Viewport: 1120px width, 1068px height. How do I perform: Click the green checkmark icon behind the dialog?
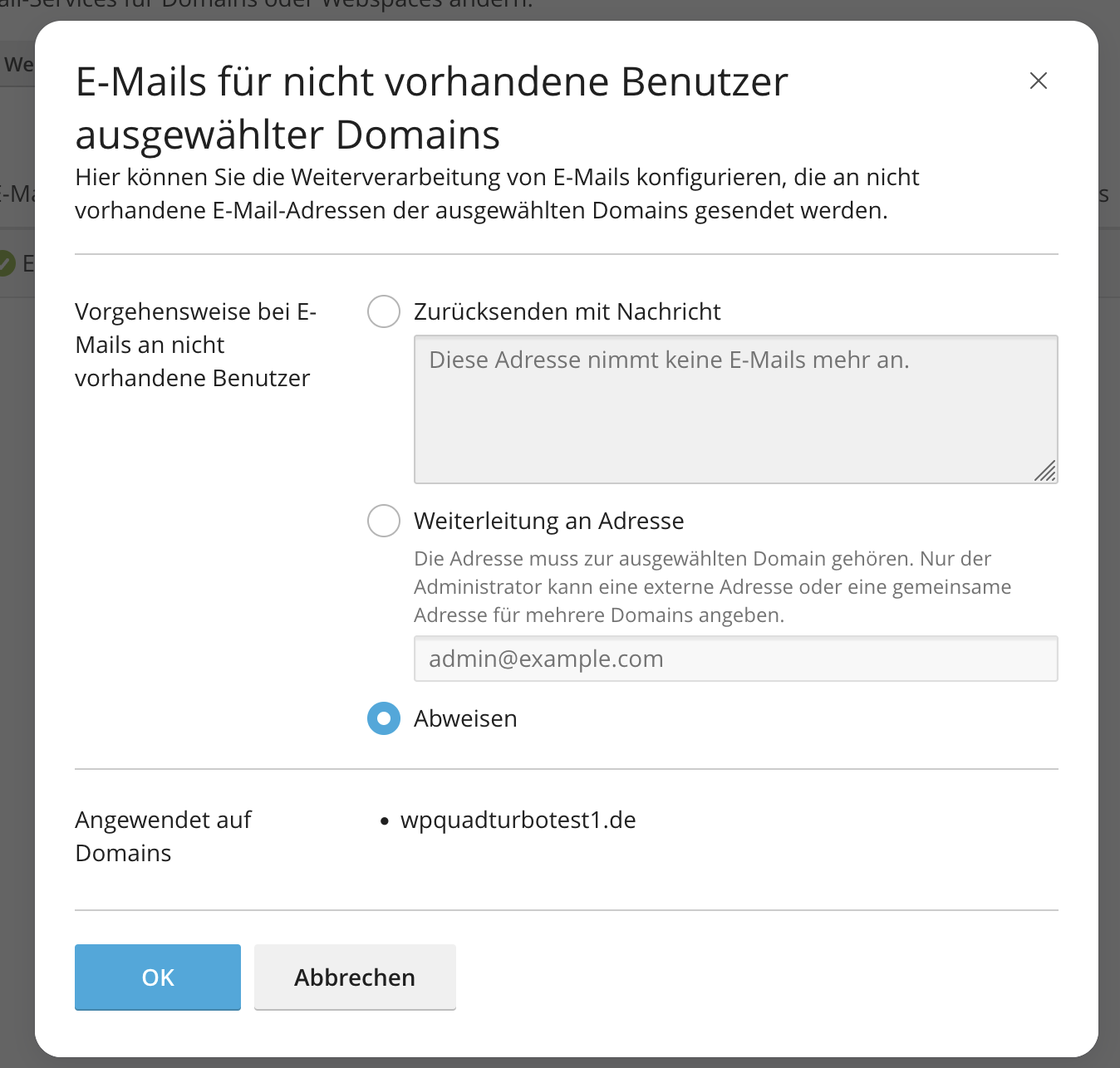[x=7, y=264]
